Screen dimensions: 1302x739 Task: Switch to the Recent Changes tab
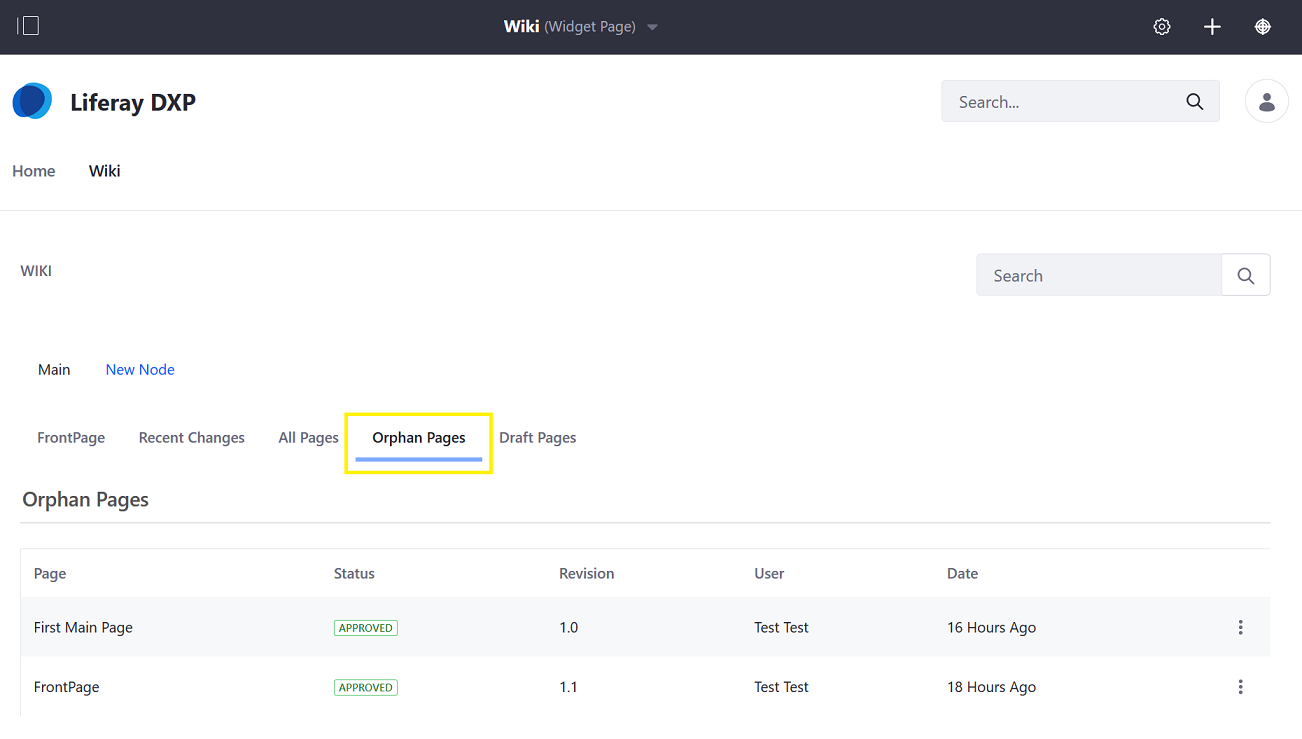point(192,438)
